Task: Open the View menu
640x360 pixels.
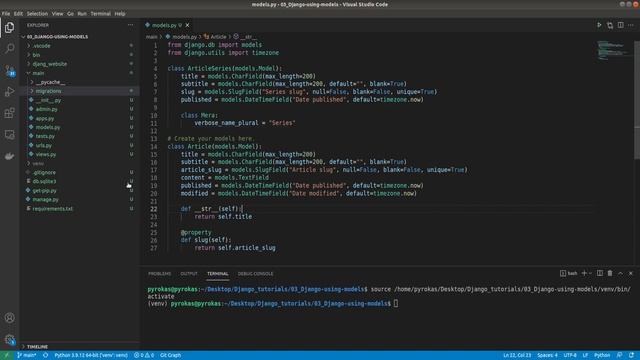Action: coord(57,13)
